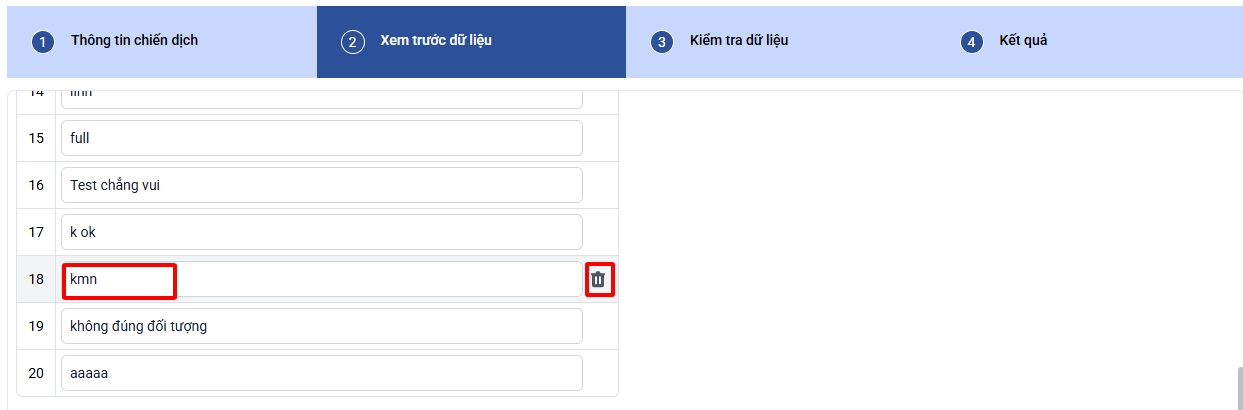This screenshot has width=1243, height=410.
Task: Go to the "Thông tin chiến dịch" step
Action: coord(134,41)
